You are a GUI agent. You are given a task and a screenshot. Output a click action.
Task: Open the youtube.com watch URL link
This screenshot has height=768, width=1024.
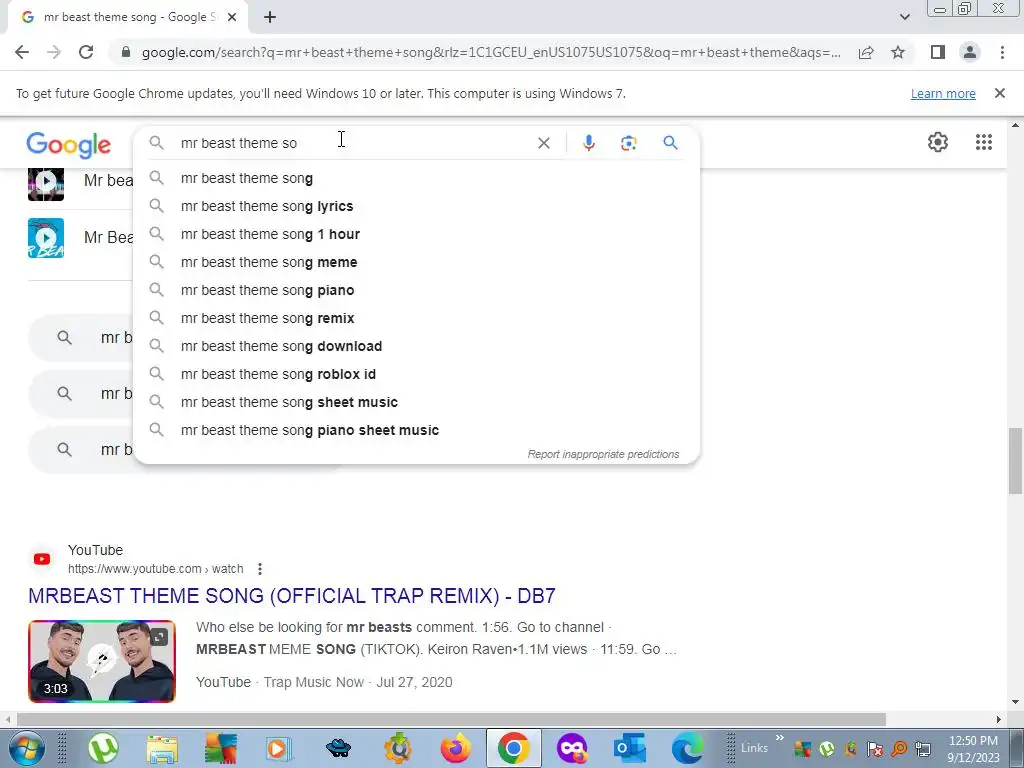point(155,569)
